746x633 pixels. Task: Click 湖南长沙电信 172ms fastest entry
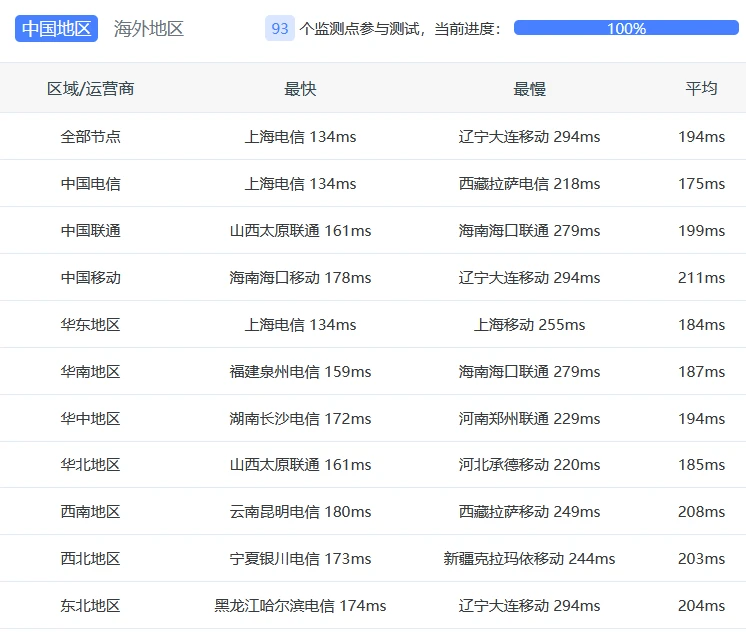pos(300,419)
